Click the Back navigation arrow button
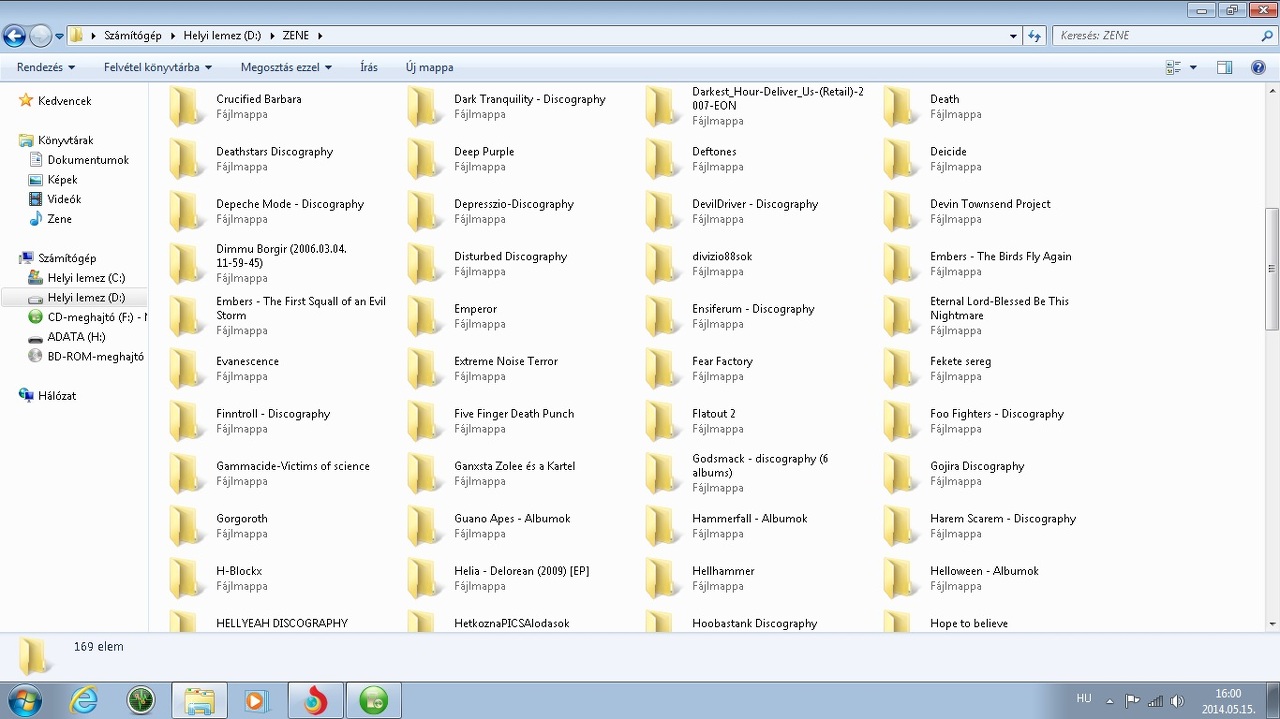Viewport: 1280px width, 719px height. [x=14, y=36]
